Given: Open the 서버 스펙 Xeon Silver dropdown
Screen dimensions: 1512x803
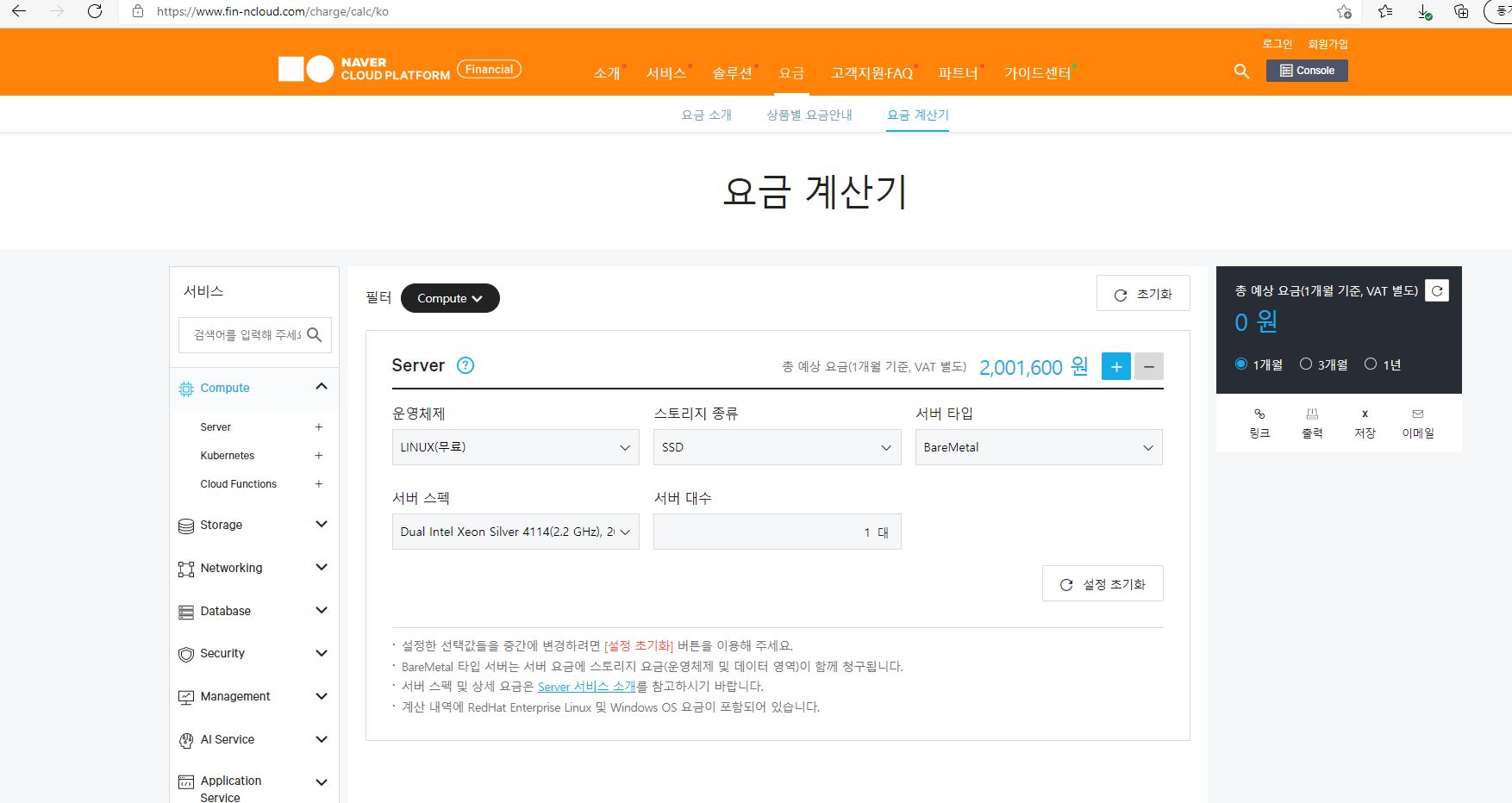Looking at the screenshot, I should pos(515,532).
